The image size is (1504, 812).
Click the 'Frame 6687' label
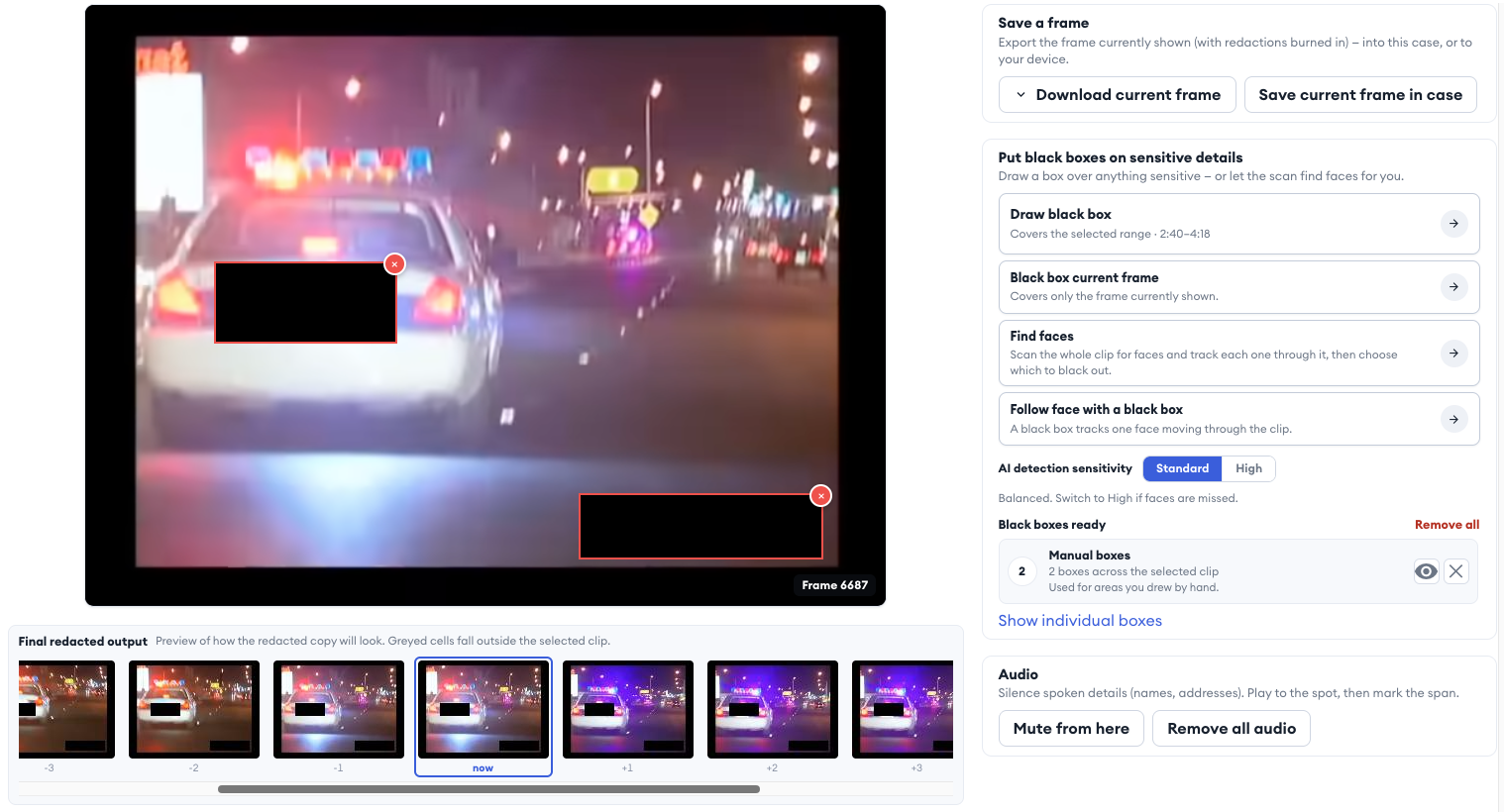click(x=834, y=585)
